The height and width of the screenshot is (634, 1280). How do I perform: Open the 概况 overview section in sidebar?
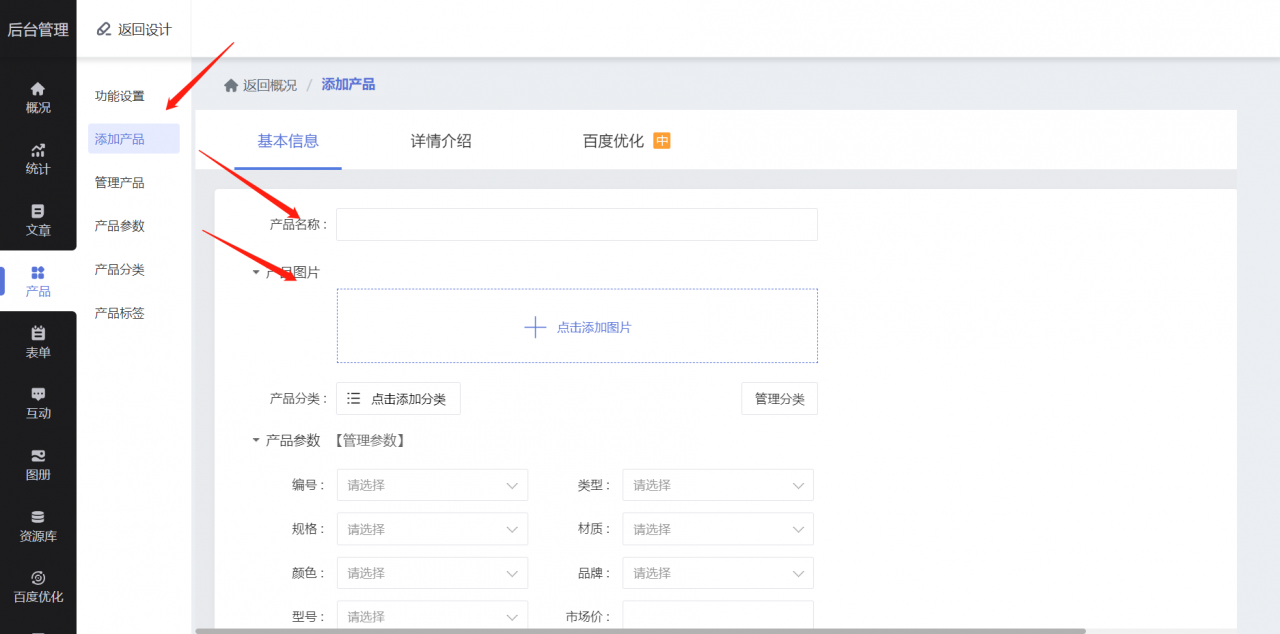(38, 97)
